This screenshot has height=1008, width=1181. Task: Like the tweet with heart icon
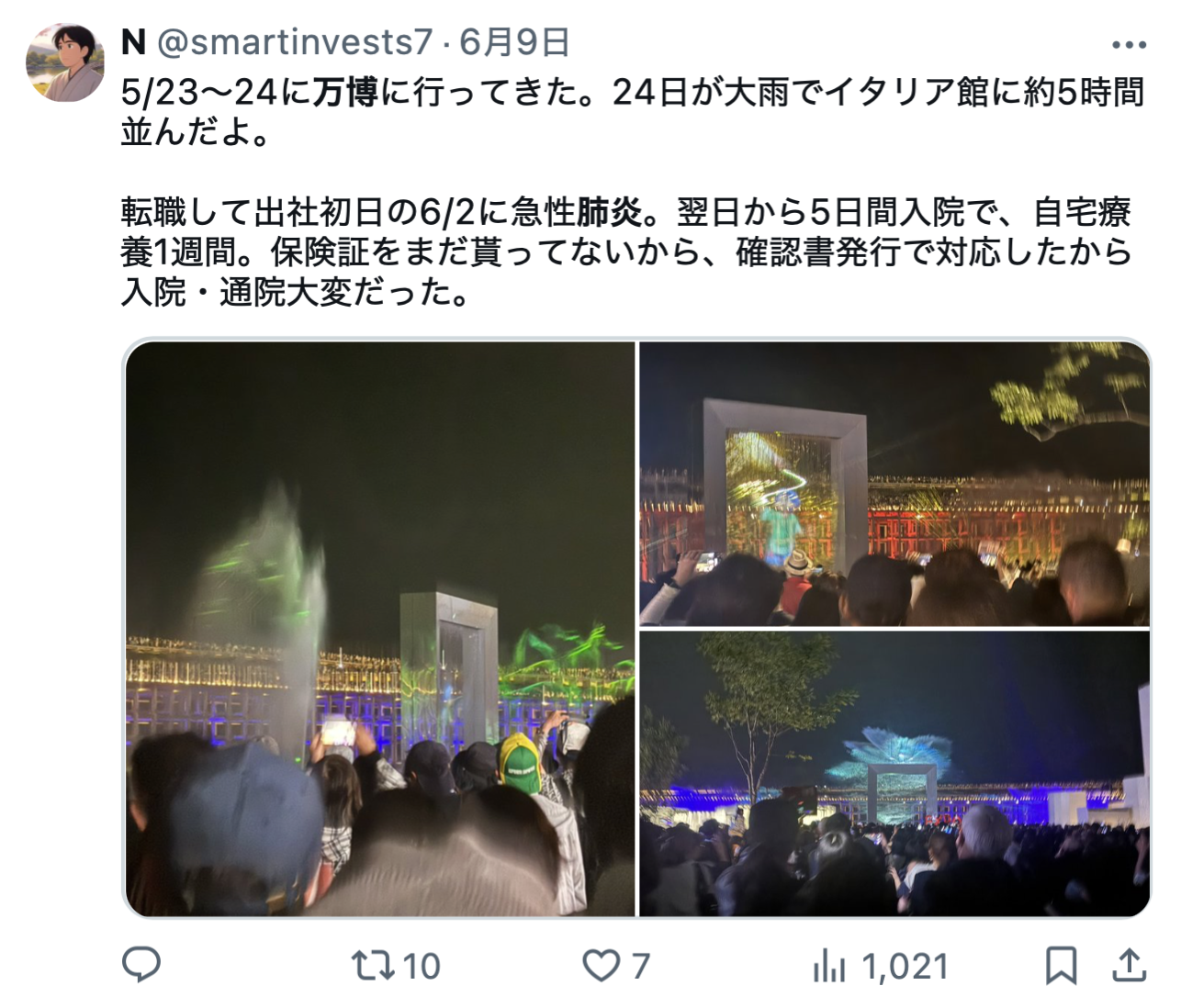(x=602, y=966)
